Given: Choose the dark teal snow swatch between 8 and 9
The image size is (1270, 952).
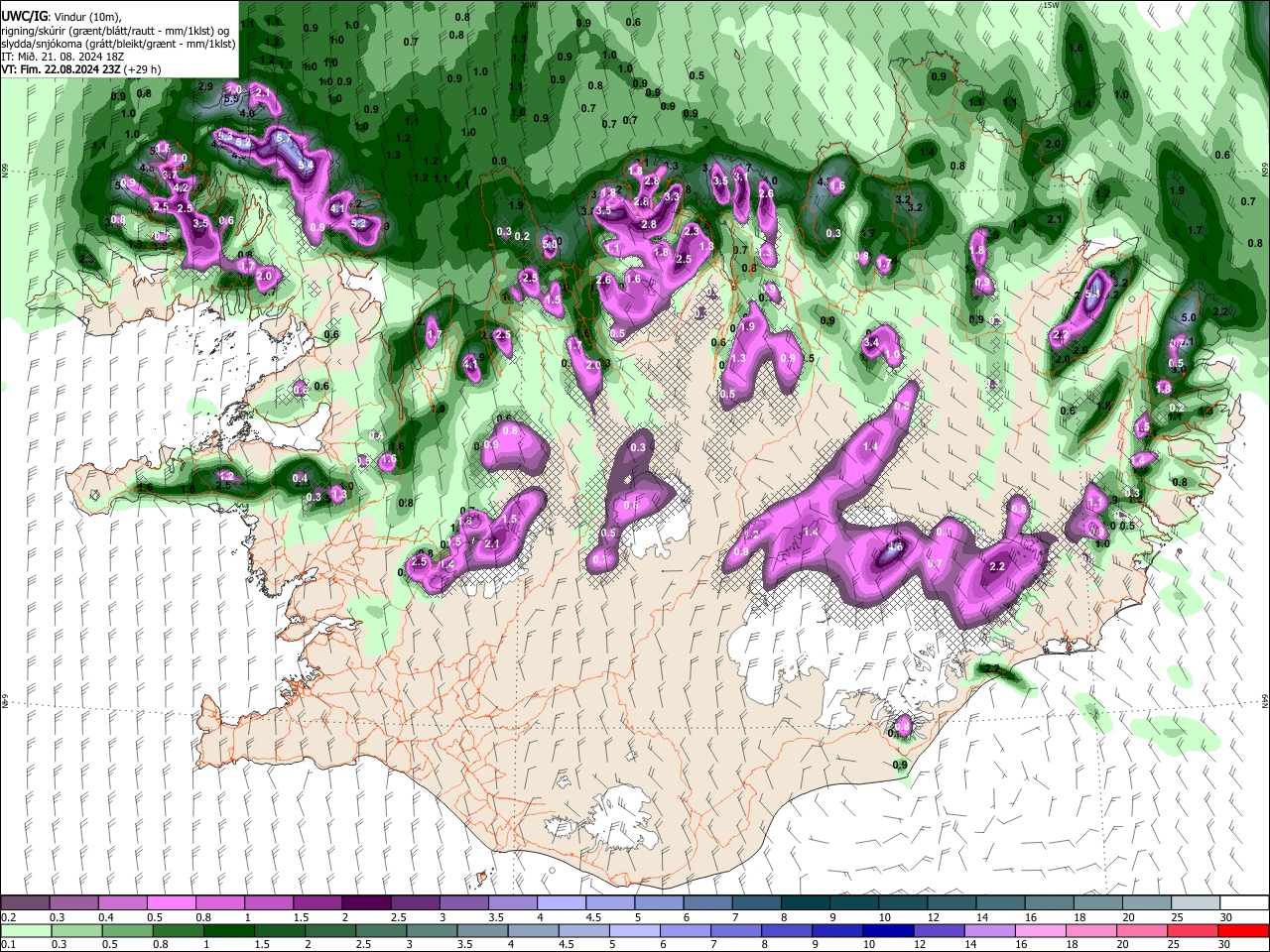Looking at the screenshot, I should 804,903.
